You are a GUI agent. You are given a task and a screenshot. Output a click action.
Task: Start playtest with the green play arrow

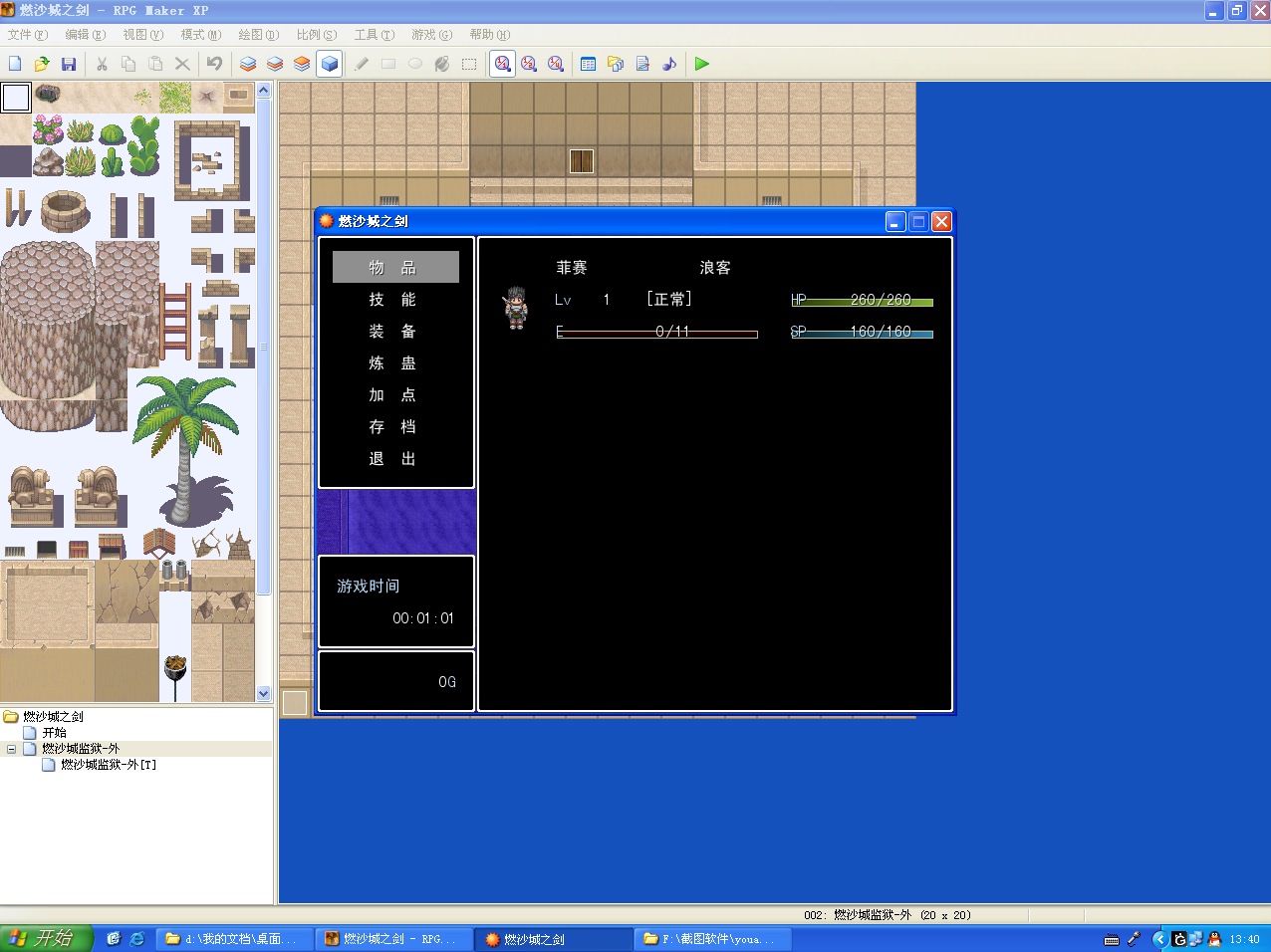702,64
